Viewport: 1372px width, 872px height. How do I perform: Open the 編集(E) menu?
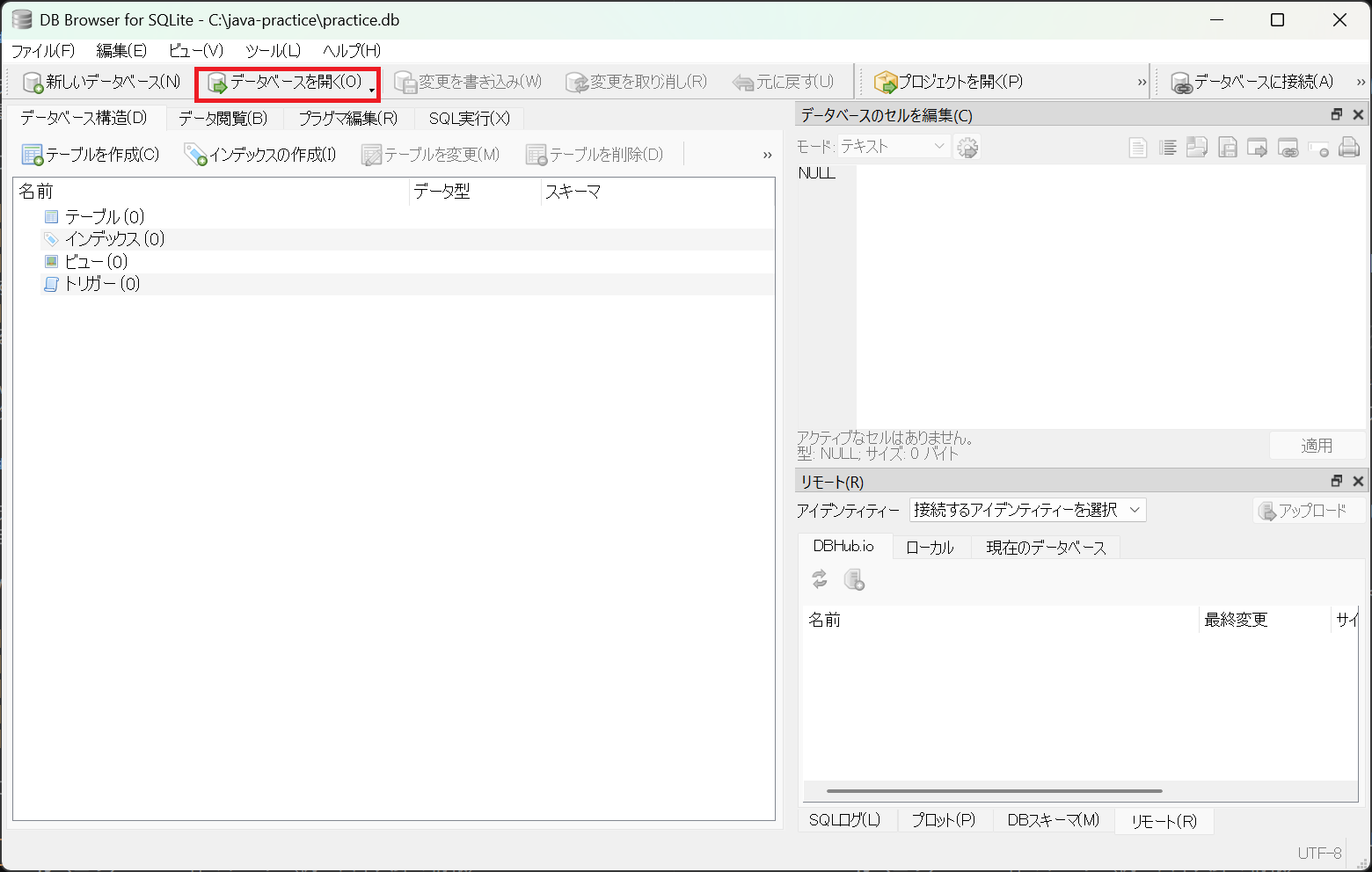point(121,51)
